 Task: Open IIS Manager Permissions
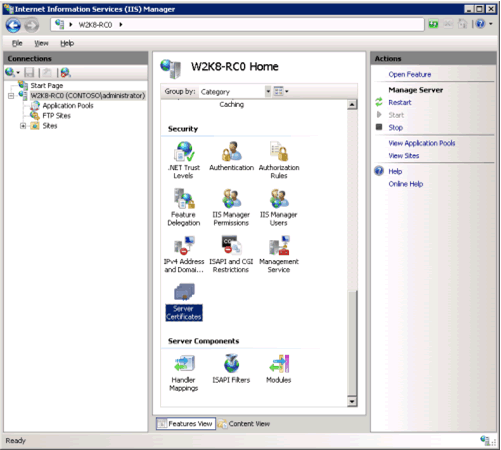231,207
